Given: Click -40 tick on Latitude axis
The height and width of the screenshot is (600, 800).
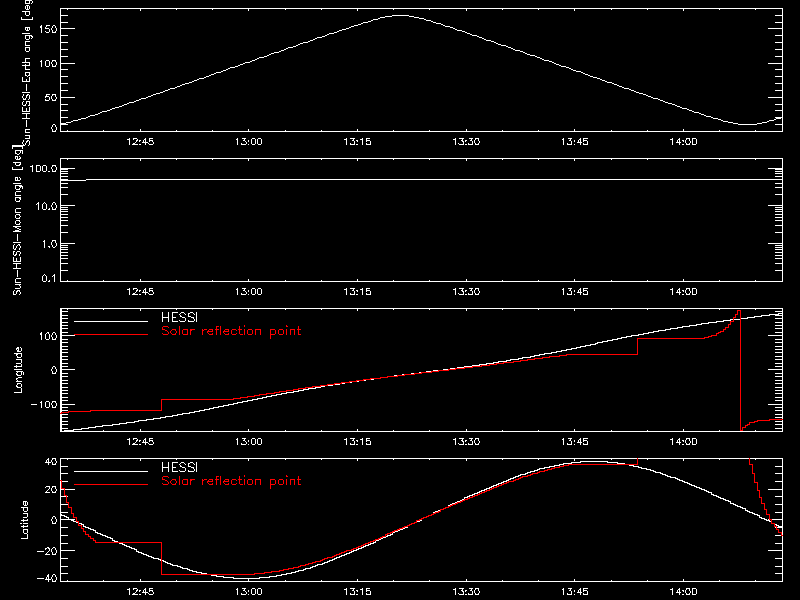Looking at the screenshot, I should click(x=47, y=578).
